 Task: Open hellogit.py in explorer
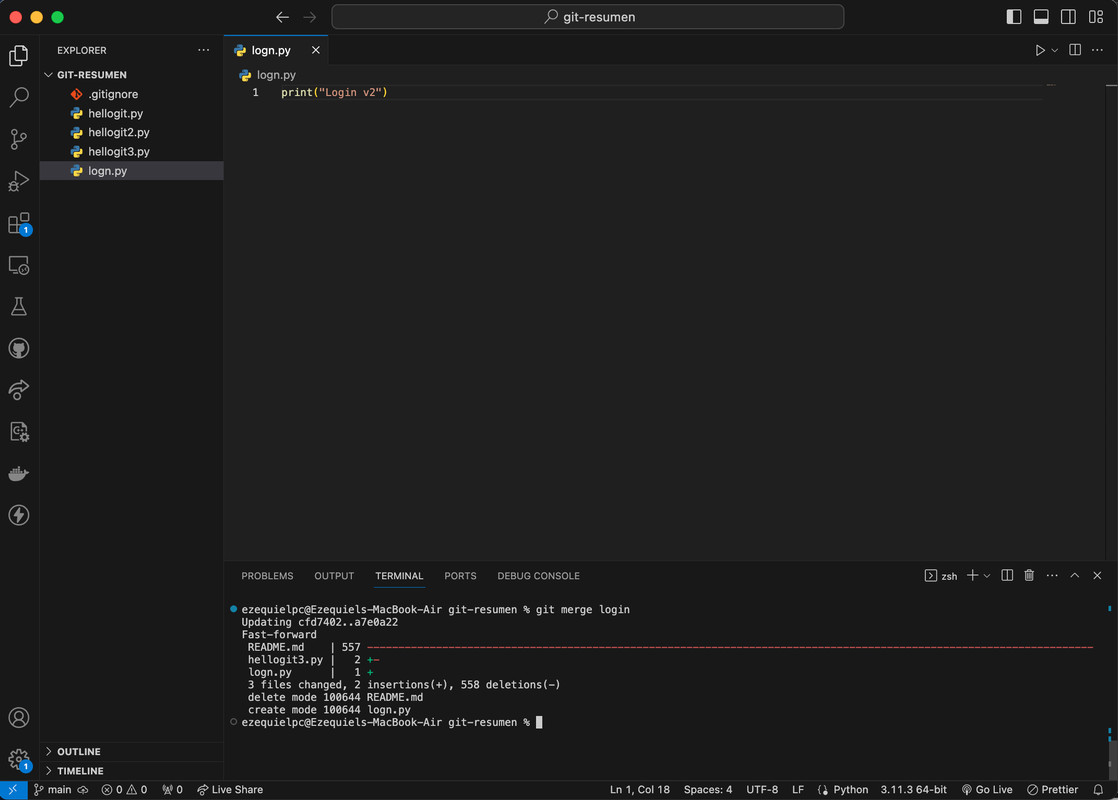pos(132,113)
